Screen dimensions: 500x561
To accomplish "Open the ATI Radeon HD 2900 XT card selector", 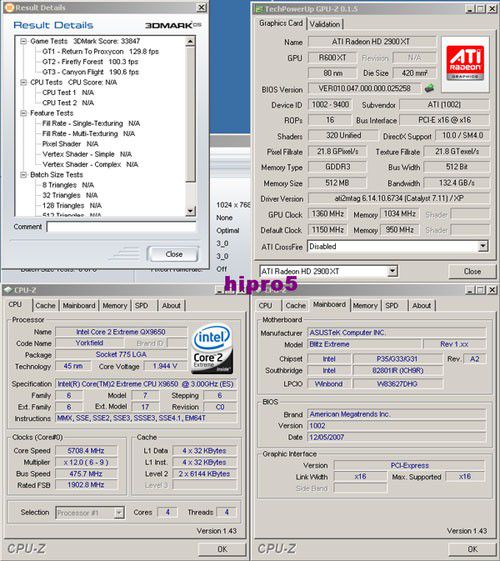I will pos(392,271).
